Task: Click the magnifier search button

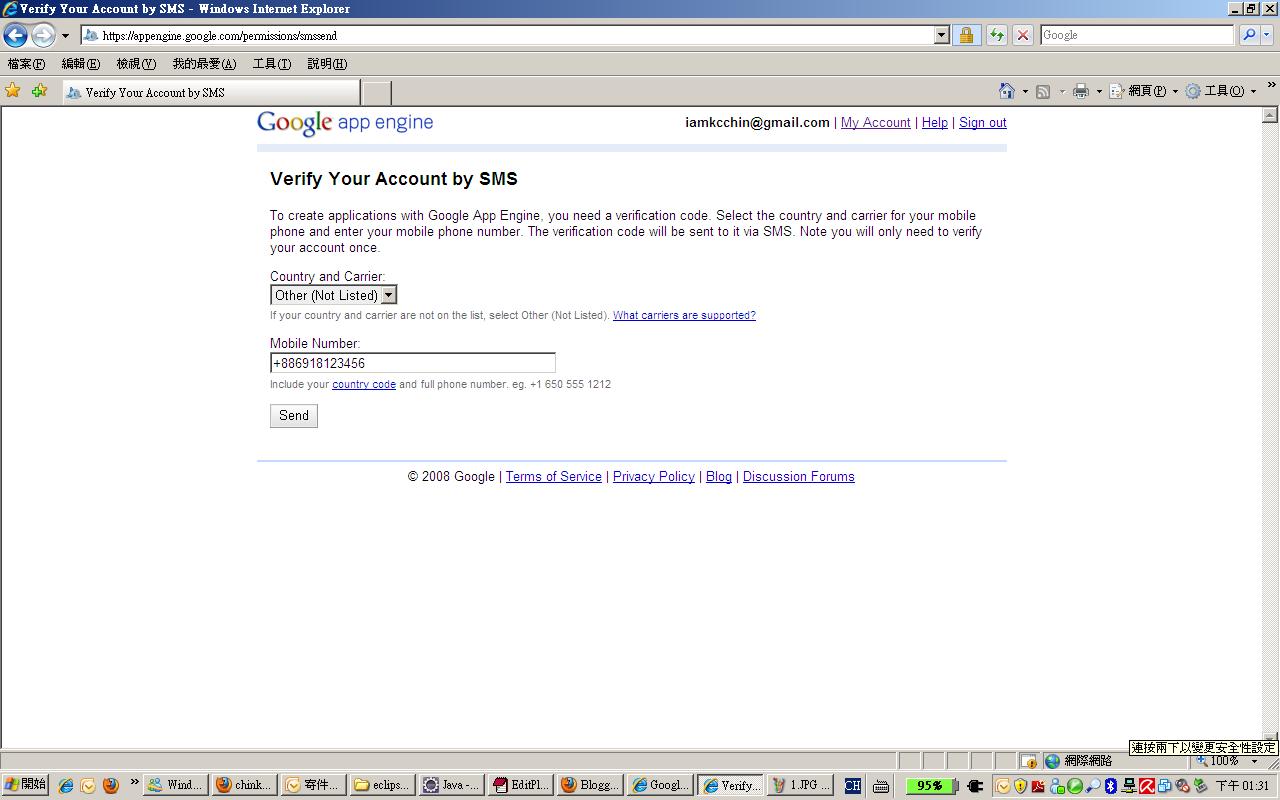Action: [1248, 35]
